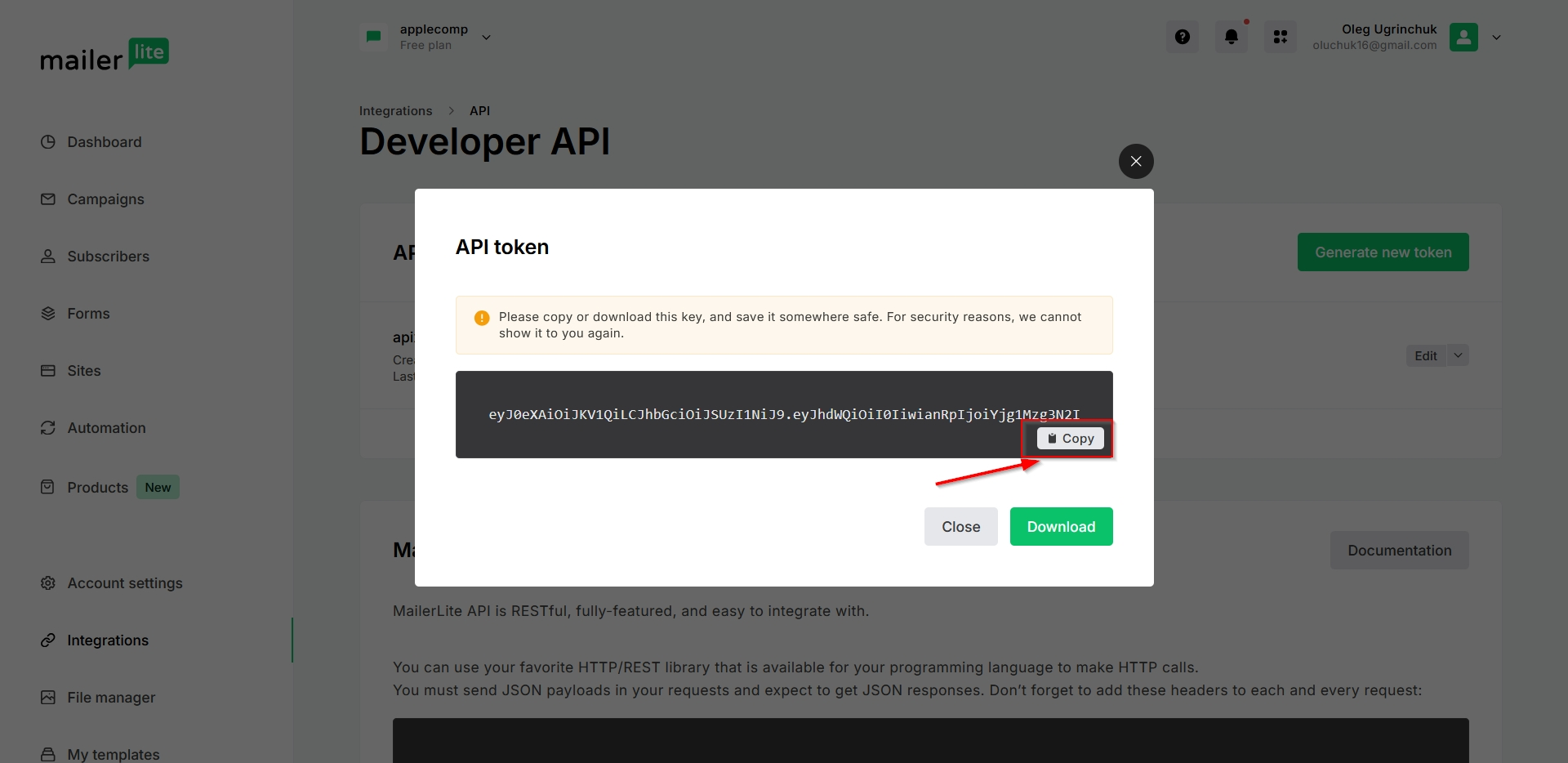
Task: Open the dropdown arrow beside Edit
Action: 1458,355
